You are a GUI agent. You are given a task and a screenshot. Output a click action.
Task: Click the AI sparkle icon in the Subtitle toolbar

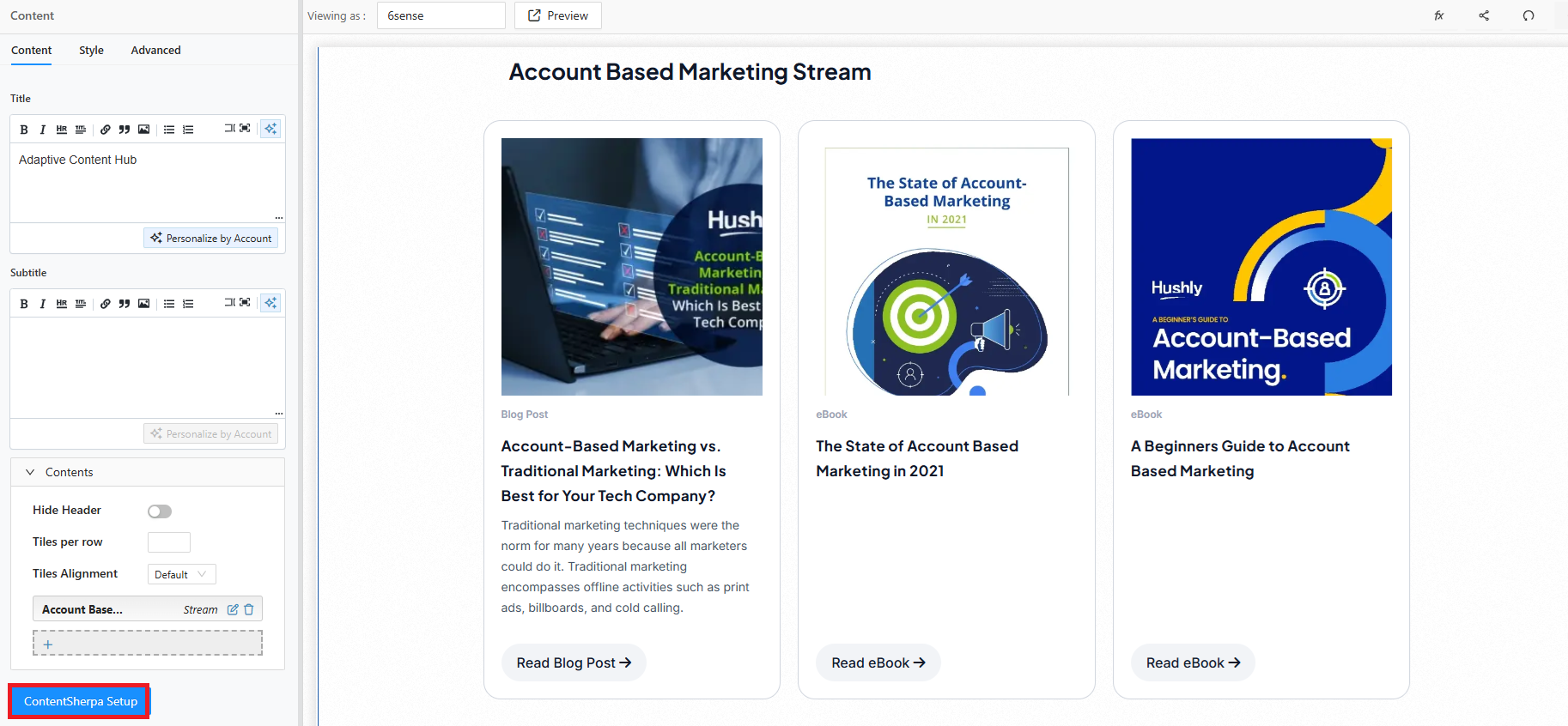click(x=270, y=303)
